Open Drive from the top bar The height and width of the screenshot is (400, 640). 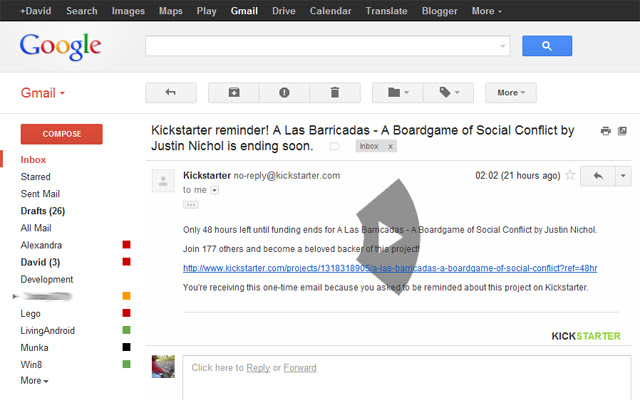coord(284,11)
